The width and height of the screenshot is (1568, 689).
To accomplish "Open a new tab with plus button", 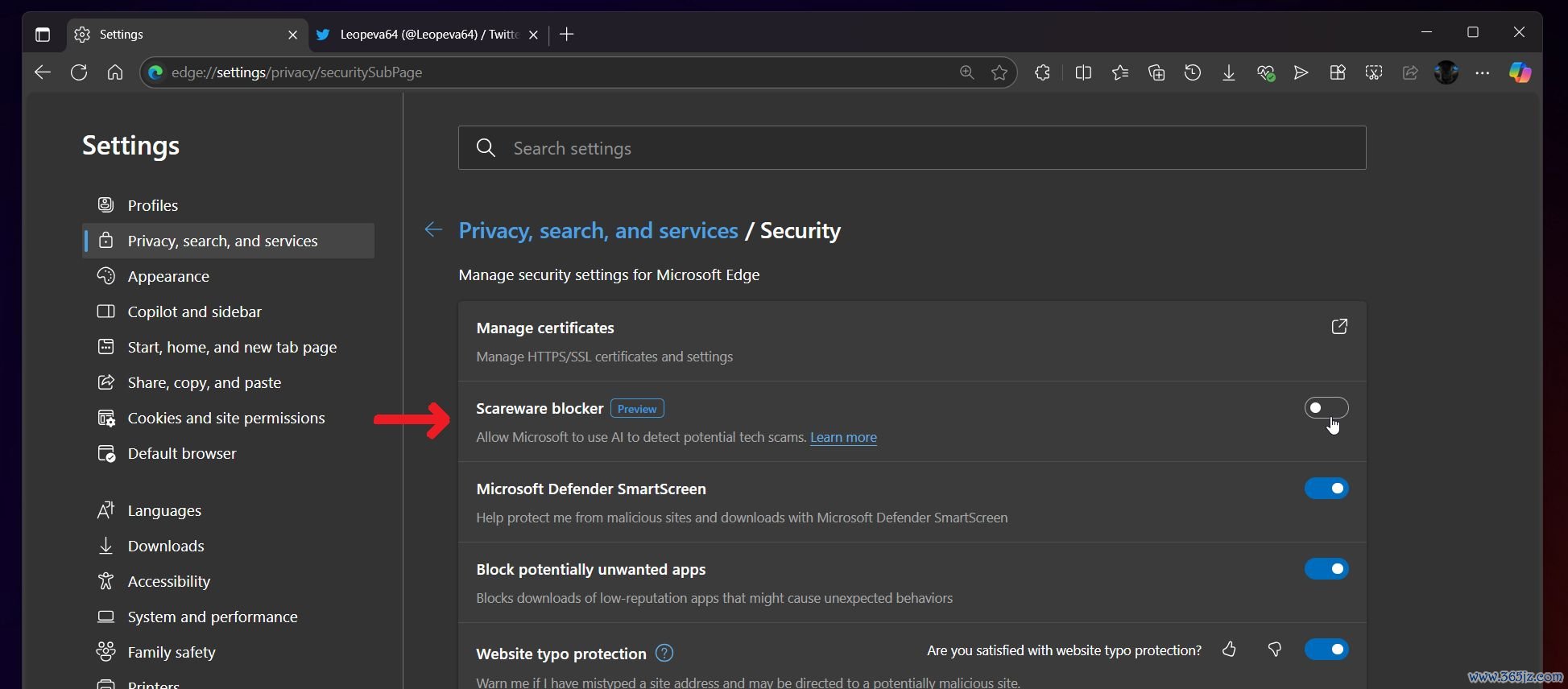I will click(567, 34).
